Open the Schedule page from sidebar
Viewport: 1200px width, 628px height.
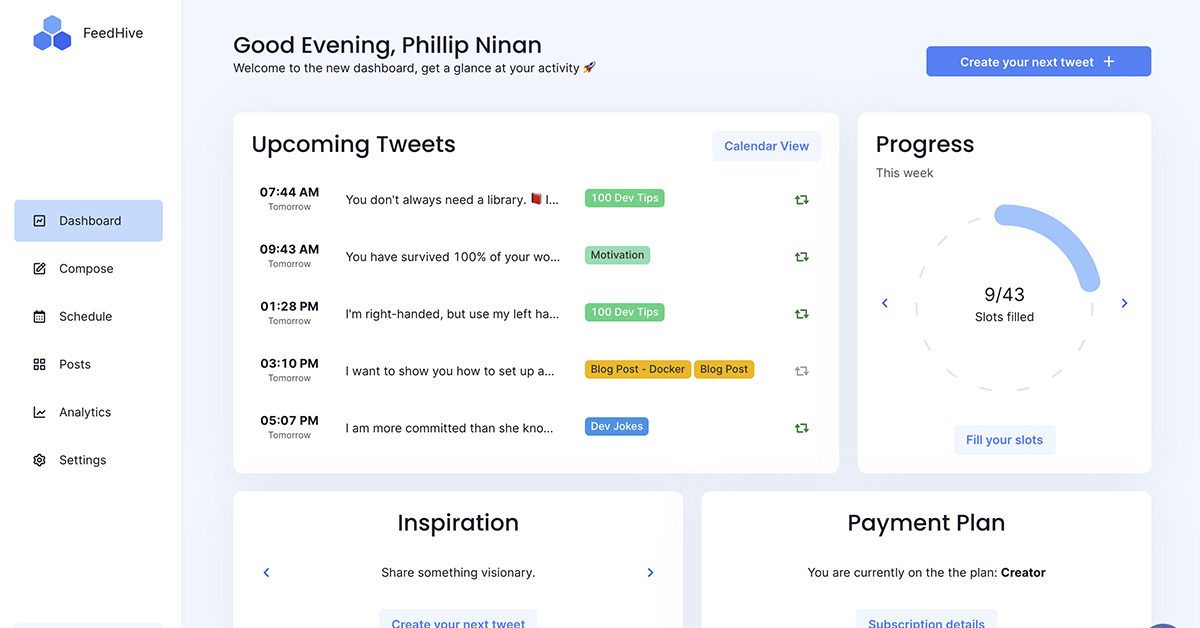click(x=85, y=317)
